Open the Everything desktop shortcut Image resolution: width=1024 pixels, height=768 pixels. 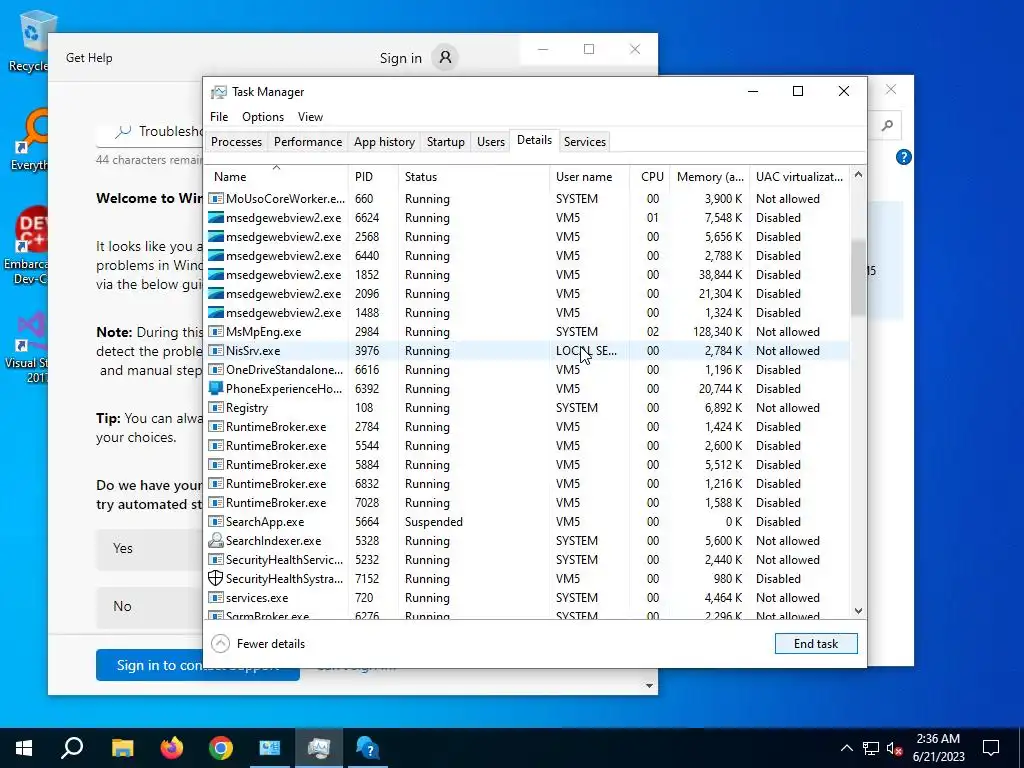[x=29, y=140]
